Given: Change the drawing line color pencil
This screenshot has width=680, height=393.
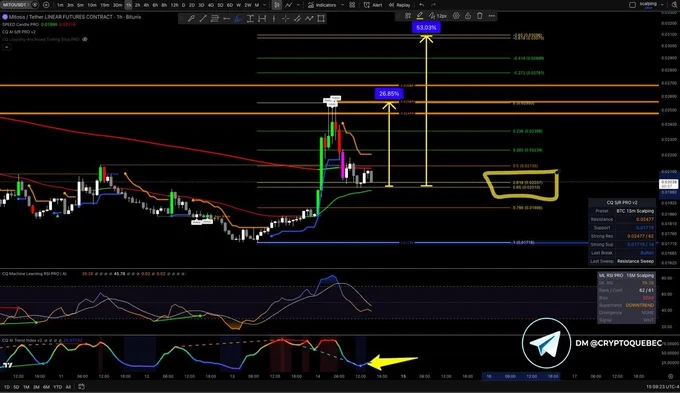Looking at the screenshot, I should click(420, 16).
